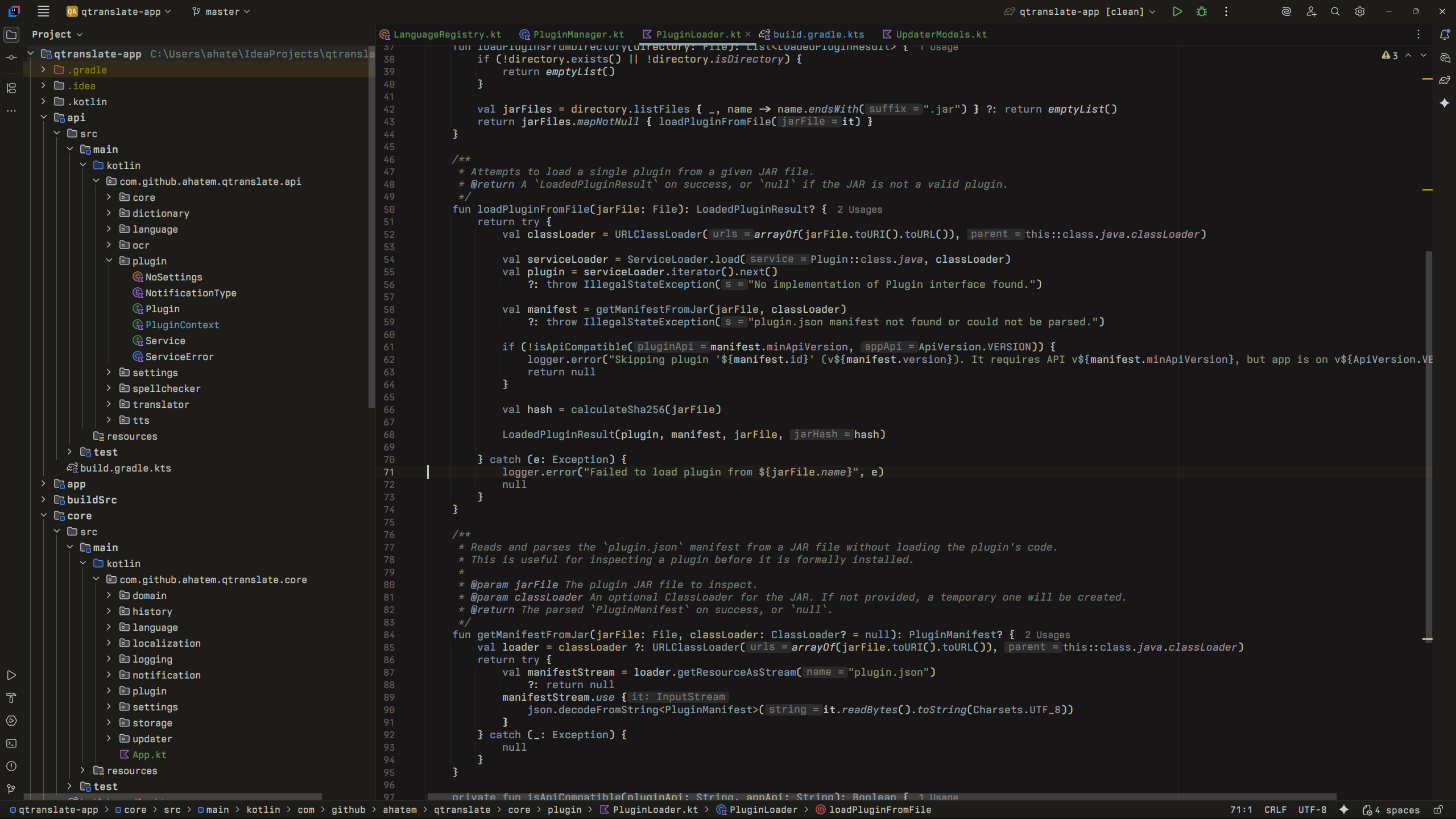Open the Terminal tool window

pyautogui.click(x=11, y=743)
